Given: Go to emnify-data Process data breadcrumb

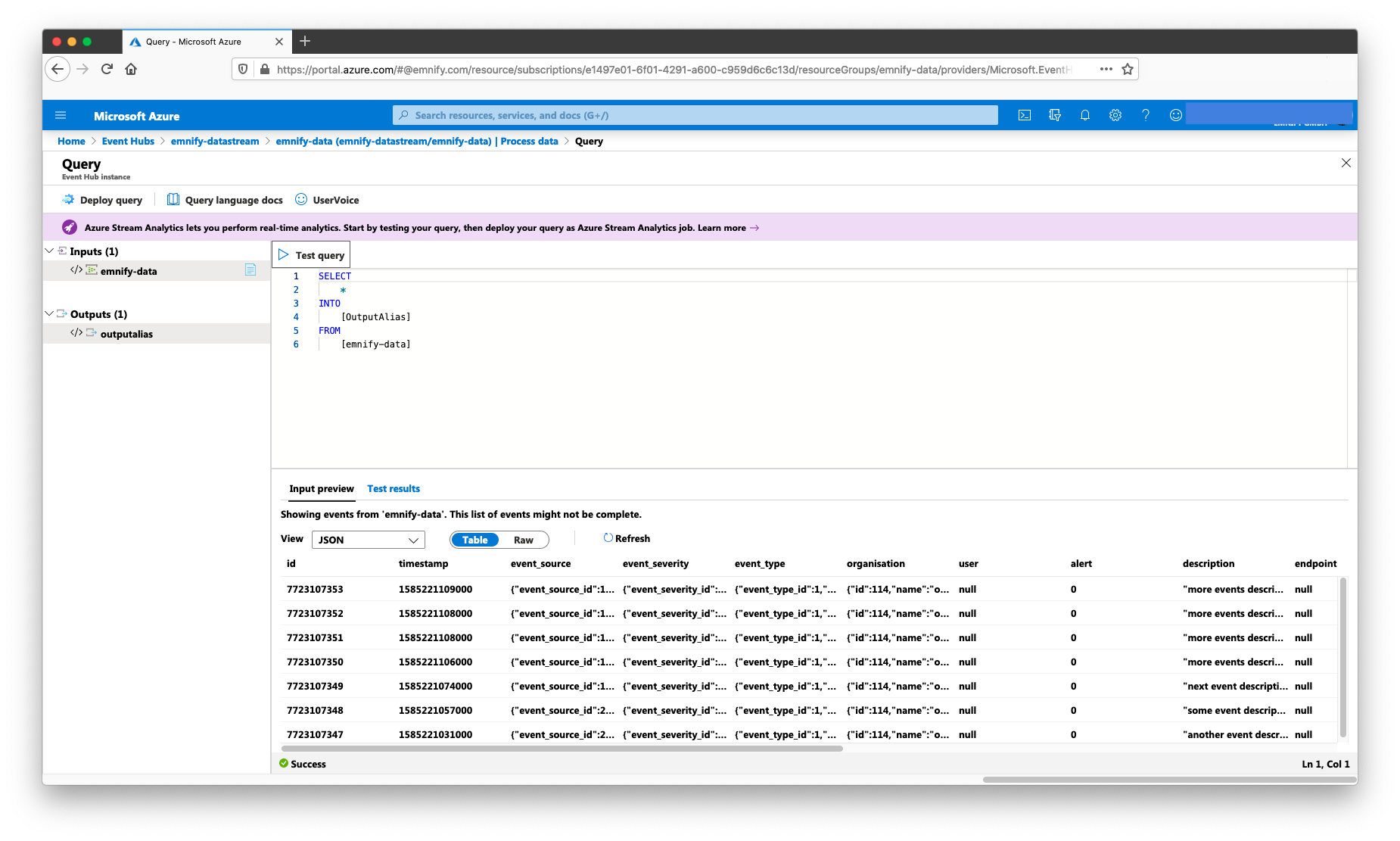Looking at the screenshot, I should coord(417,141).
